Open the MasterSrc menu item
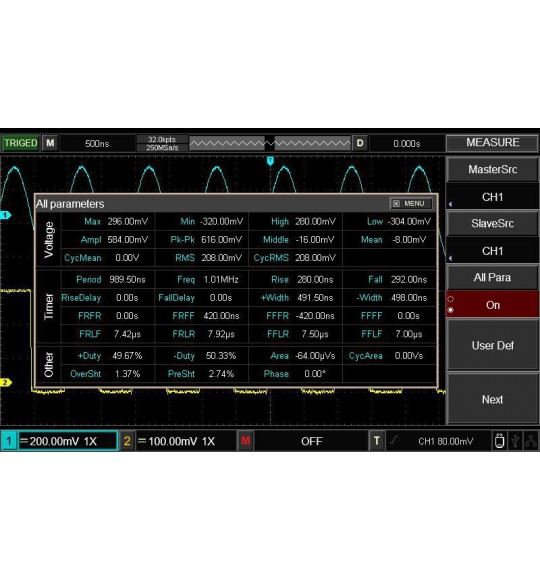 point(493,169)
